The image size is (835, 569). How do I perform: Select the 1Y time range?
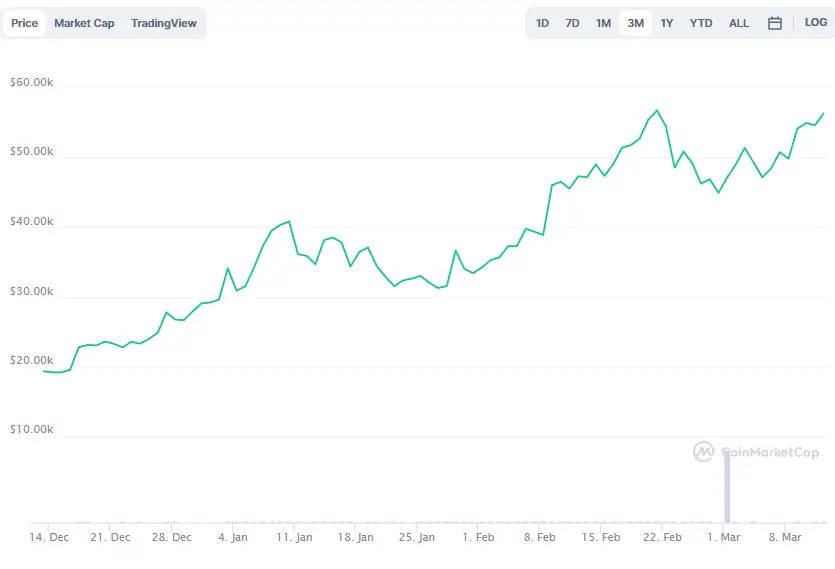click(x=667, y=23)
